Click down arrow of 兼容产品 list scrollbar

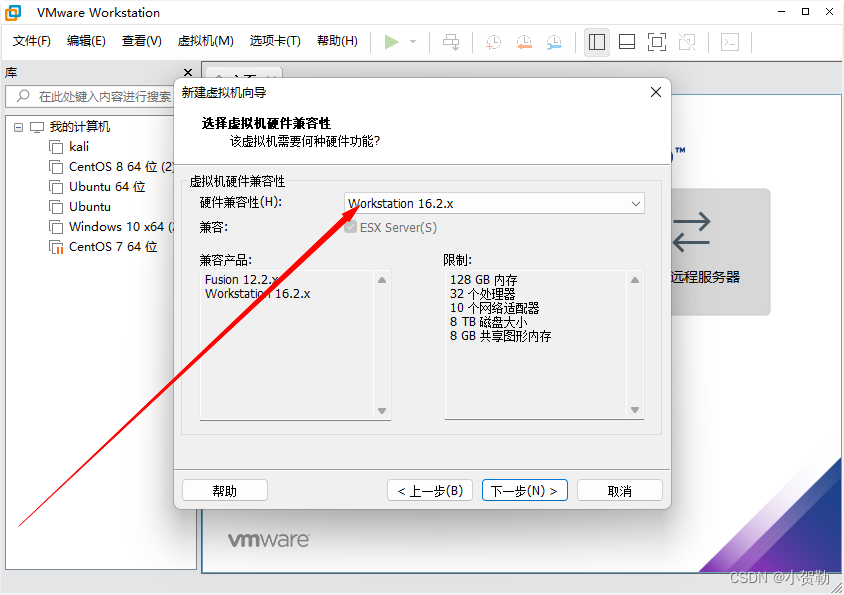coord(382,411)
